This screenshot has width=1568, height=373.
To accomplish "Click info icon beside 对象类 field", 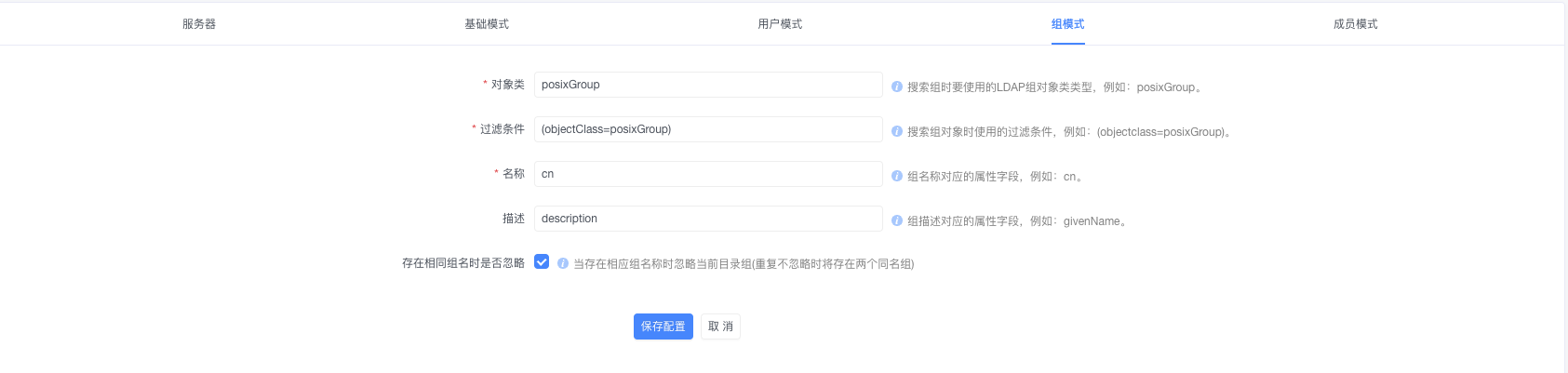I will point(897,87).
